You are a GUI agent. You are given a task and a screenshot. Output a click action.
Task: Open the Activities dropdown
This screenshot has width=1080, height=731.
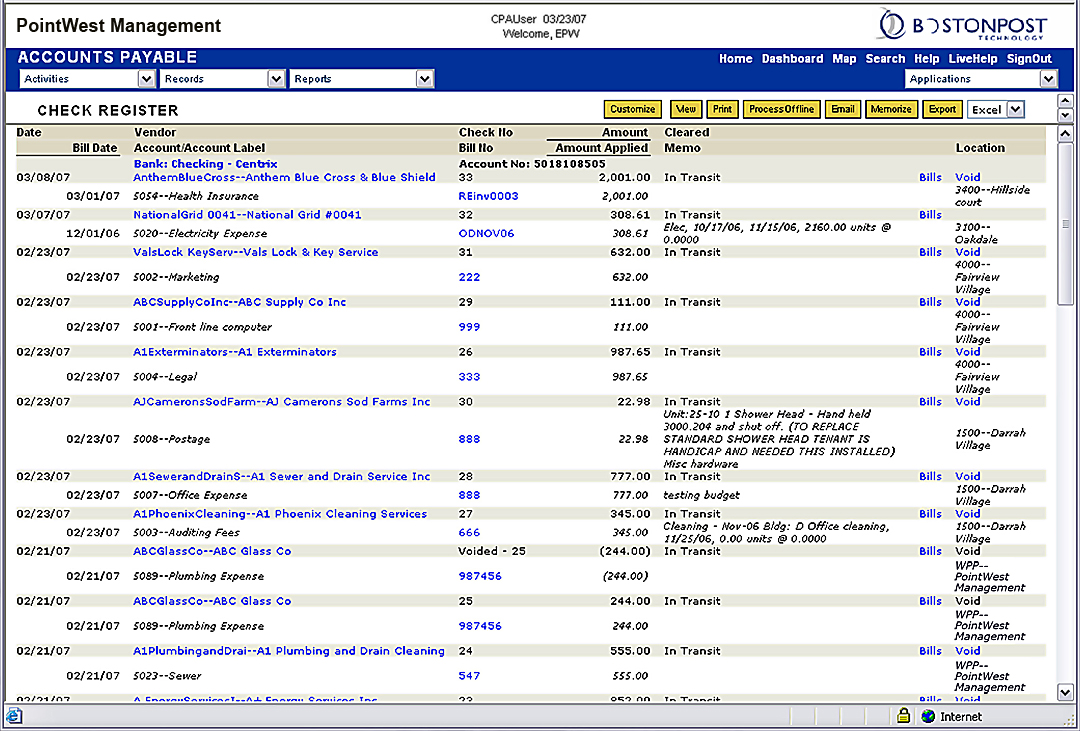pos(88,79)
